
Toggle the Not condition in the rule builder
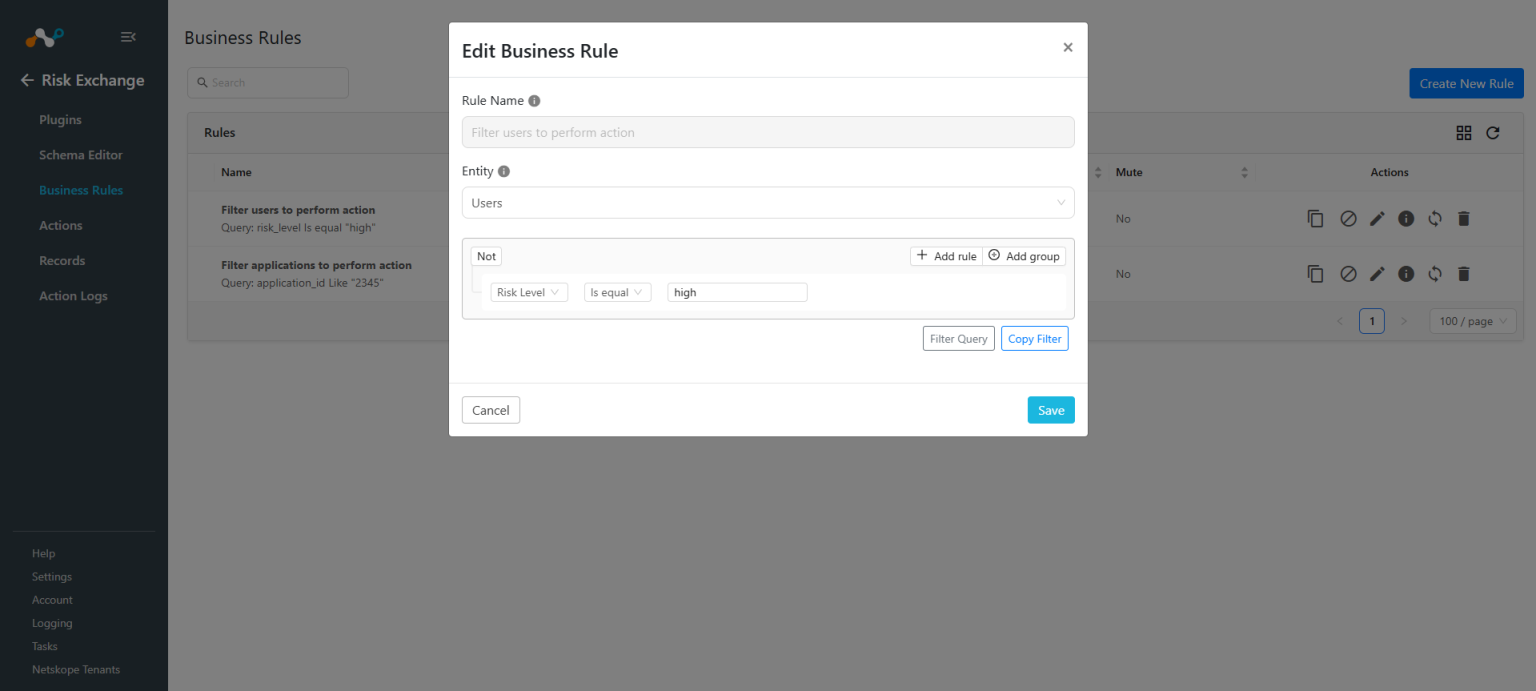(x=486, y=256)
